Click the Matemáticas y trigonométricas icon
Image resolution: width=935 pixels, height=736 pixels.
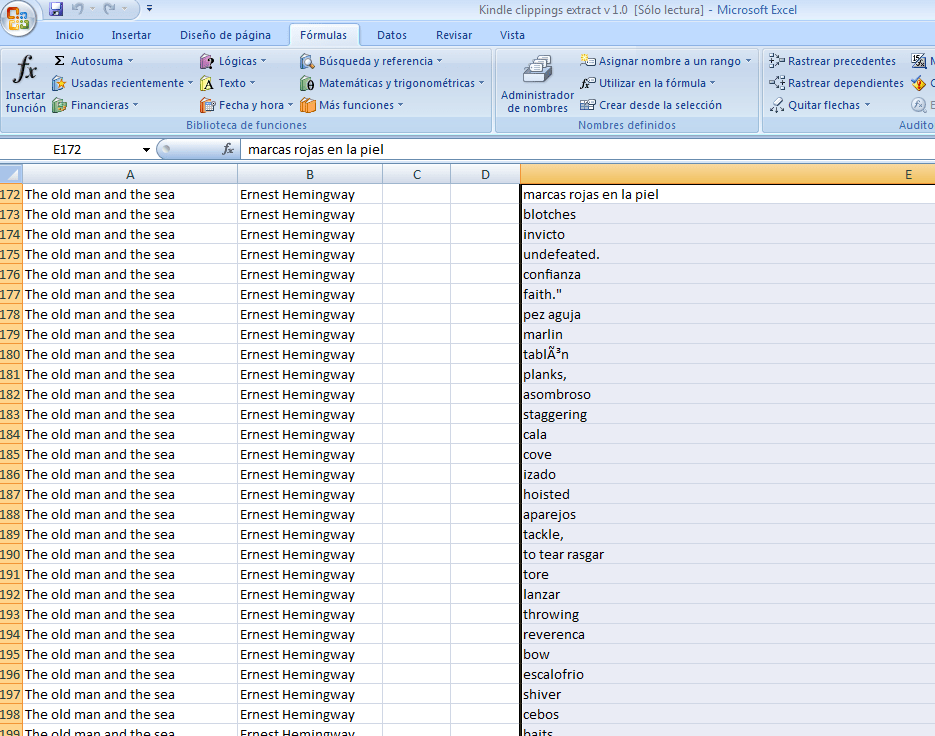click(306, 83)
